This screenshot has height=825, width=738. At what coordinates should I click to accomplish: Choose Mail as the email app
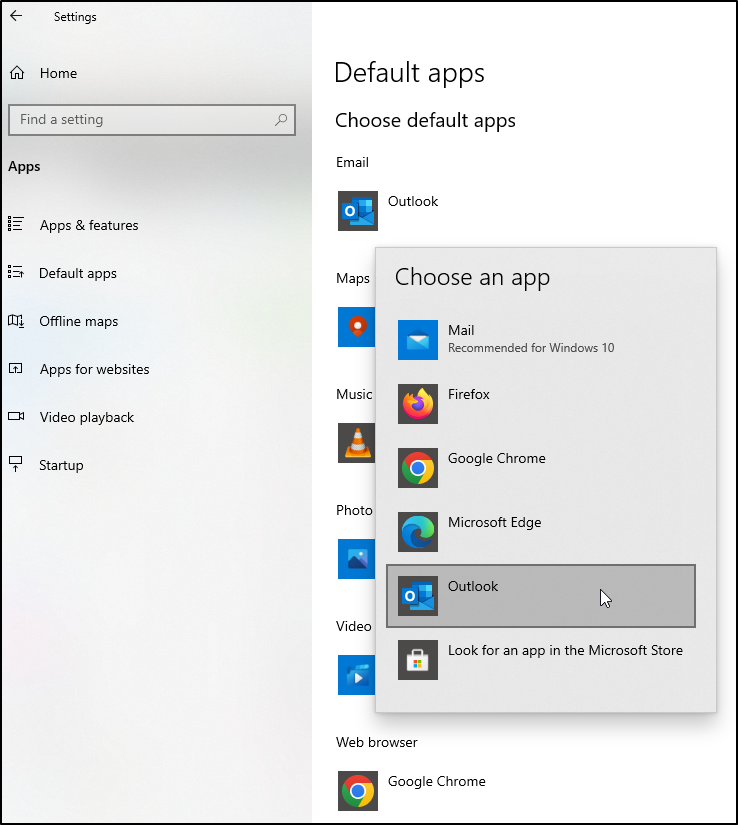[541, 340]
